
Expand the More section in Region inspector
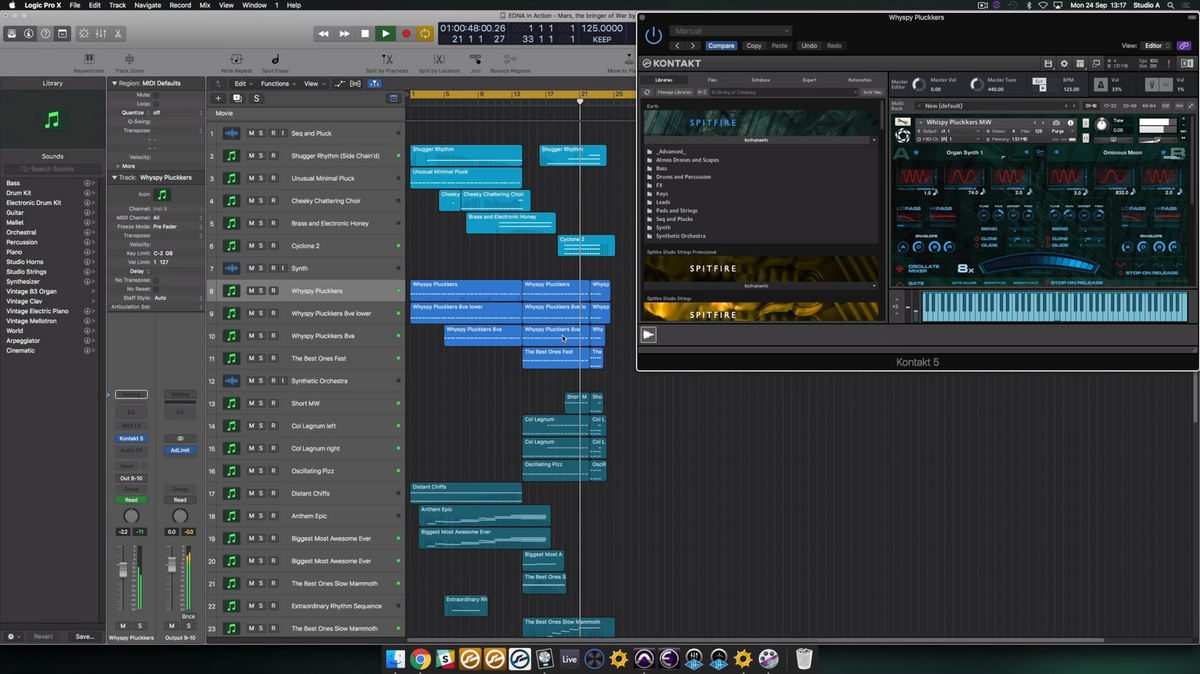click(119, 166)
